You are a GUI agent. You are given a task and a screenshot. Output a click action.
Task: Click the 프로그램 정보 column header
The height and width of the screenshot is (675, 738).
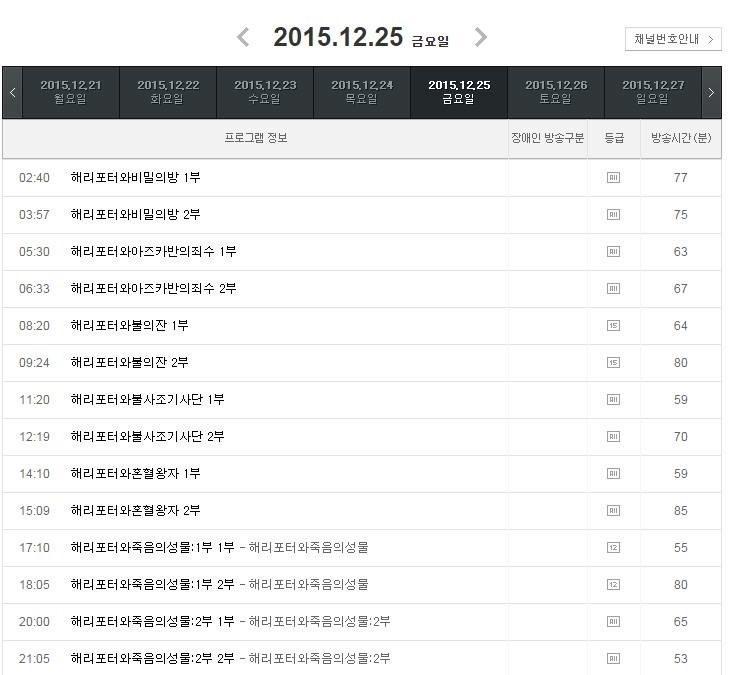coord(256,138)
